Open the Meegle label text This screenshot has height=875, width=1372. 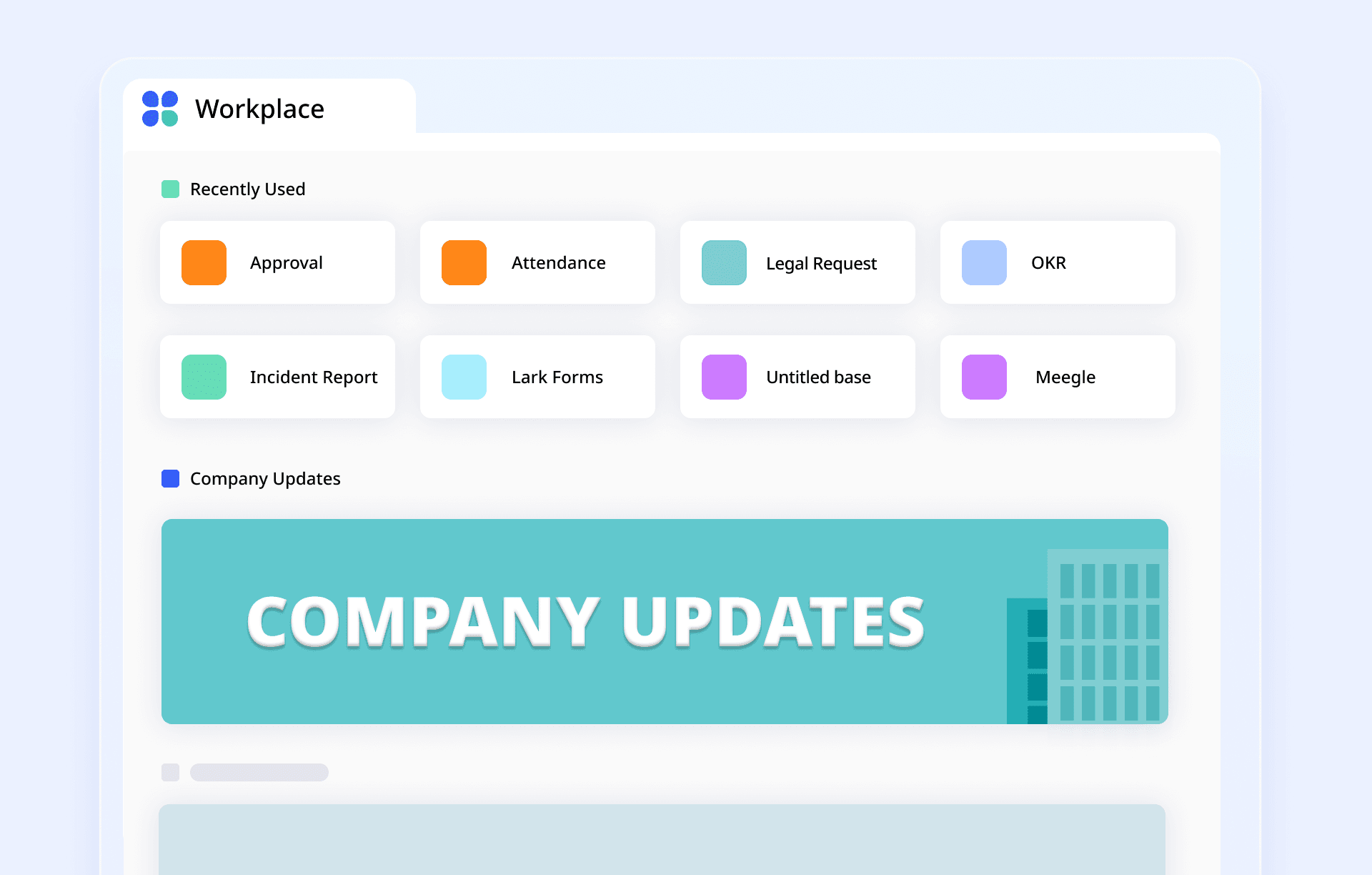pos(1065,377)
